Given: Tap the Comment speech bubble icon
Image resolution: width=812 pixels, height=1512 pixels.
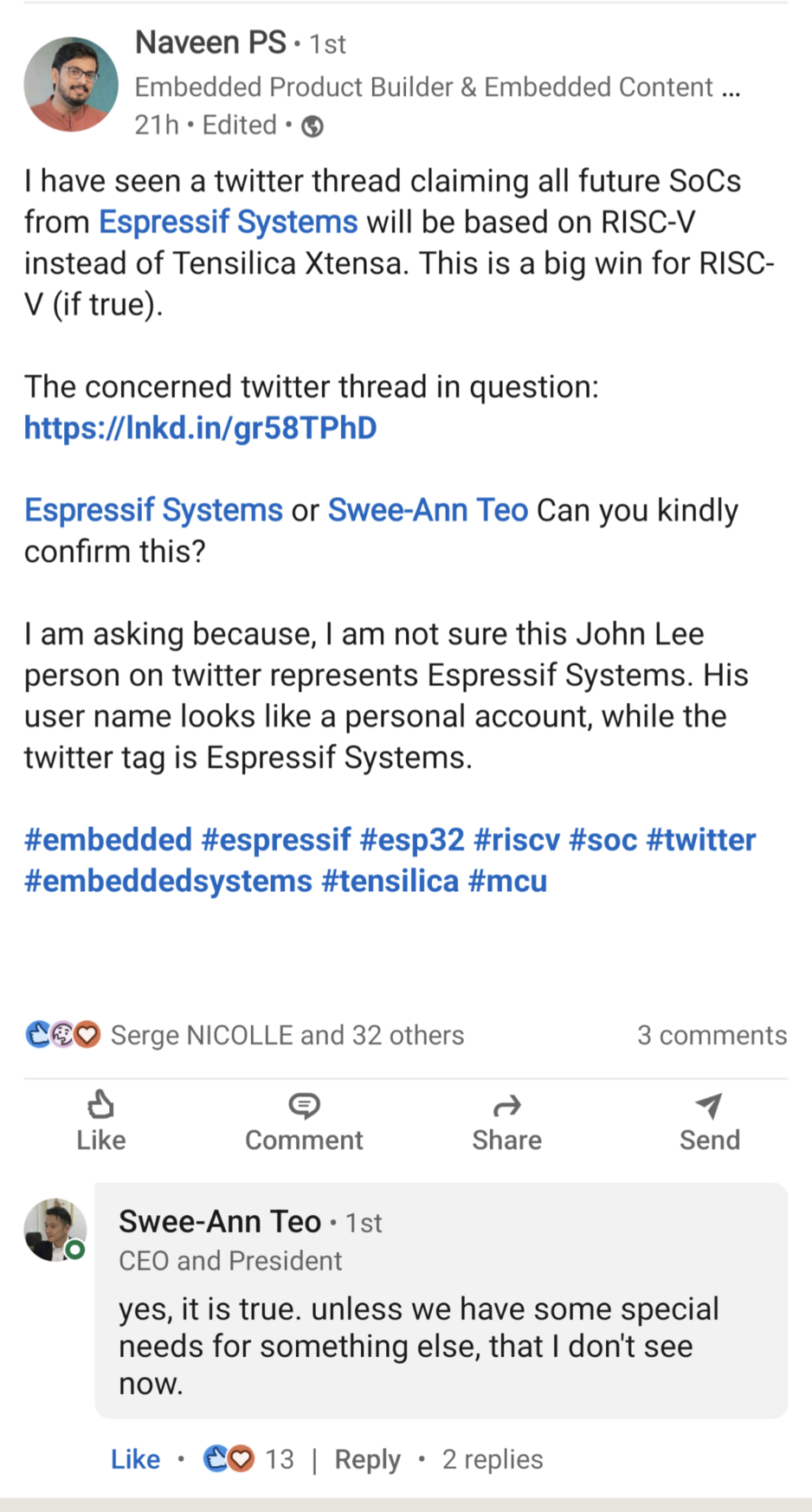Looking at the screenshot, I should coord(304,1106).
